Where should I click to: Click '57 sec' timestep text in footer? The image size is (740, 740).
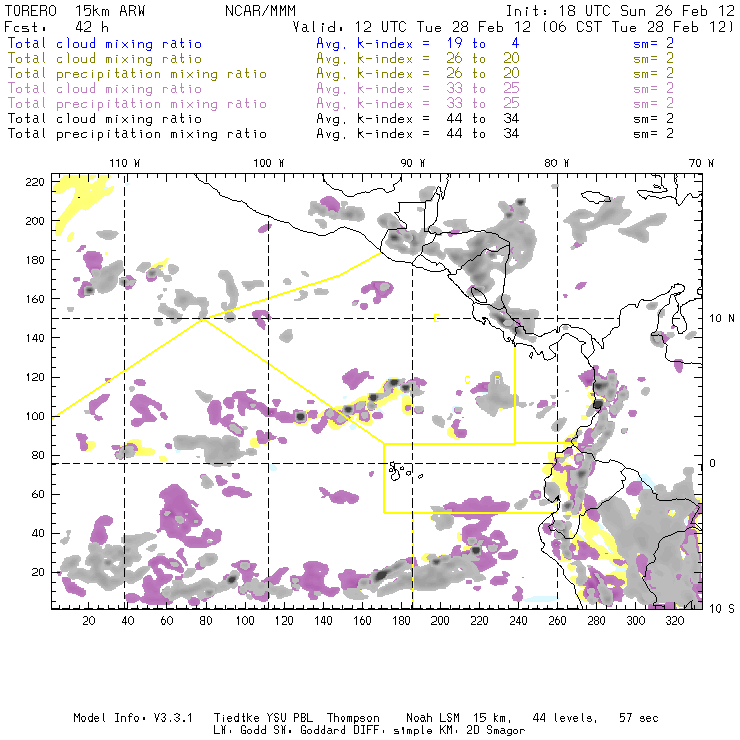[x=639, y=718]
